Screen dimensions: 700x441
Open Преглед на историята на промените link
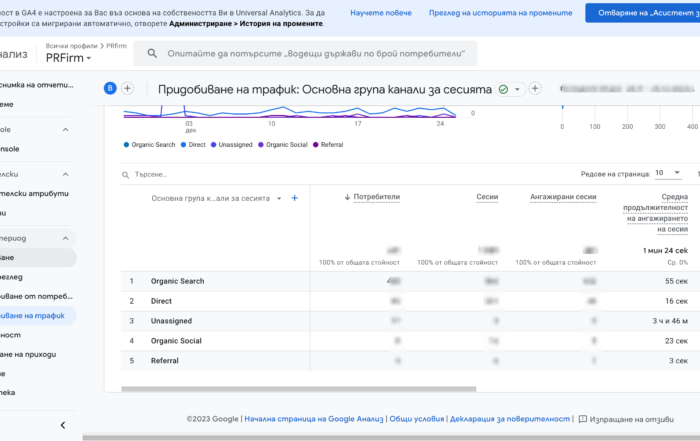tap(500, 13)
